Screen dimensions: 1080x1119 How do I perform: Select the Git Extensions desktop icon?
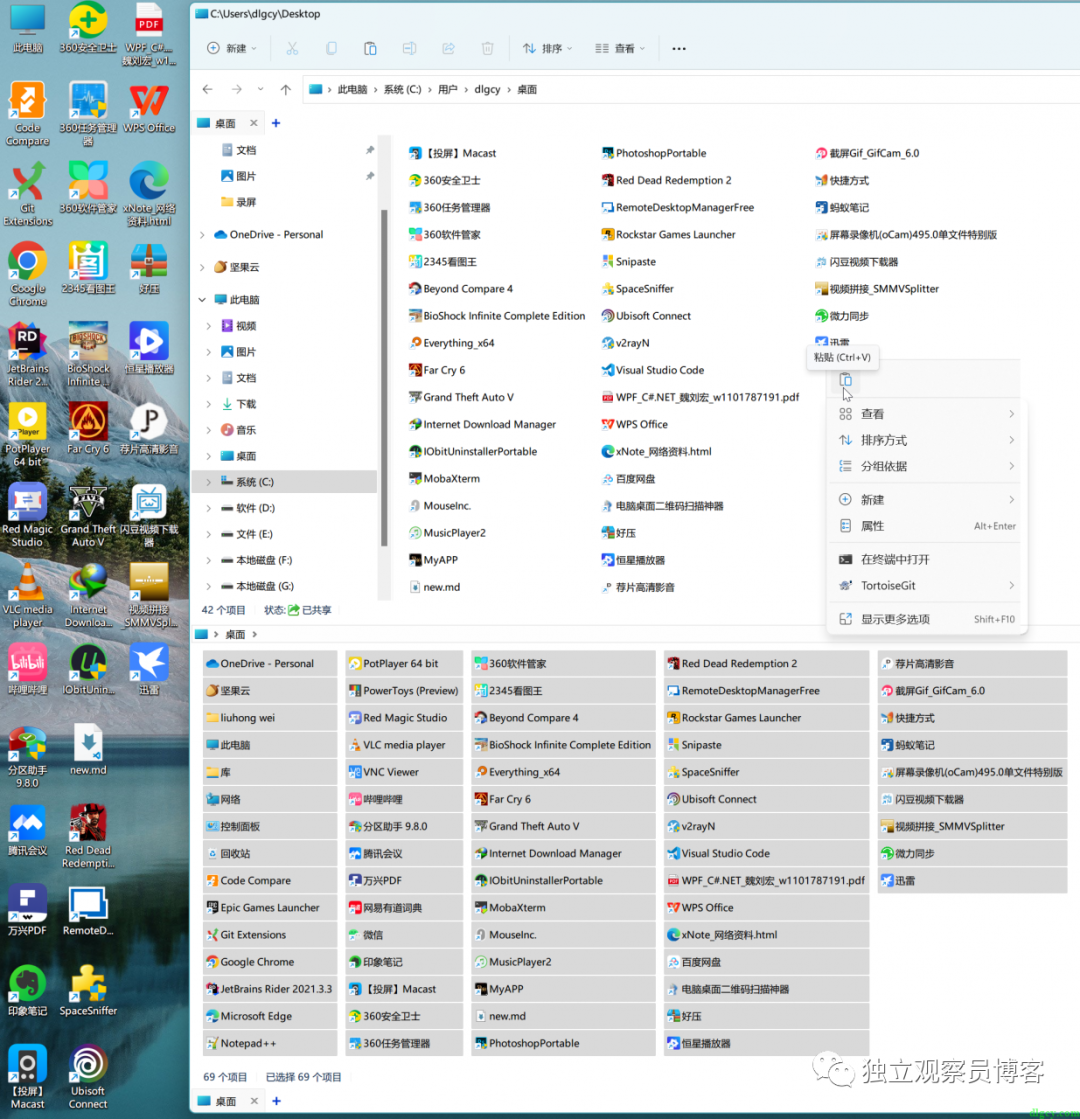(x=28, y=194)
